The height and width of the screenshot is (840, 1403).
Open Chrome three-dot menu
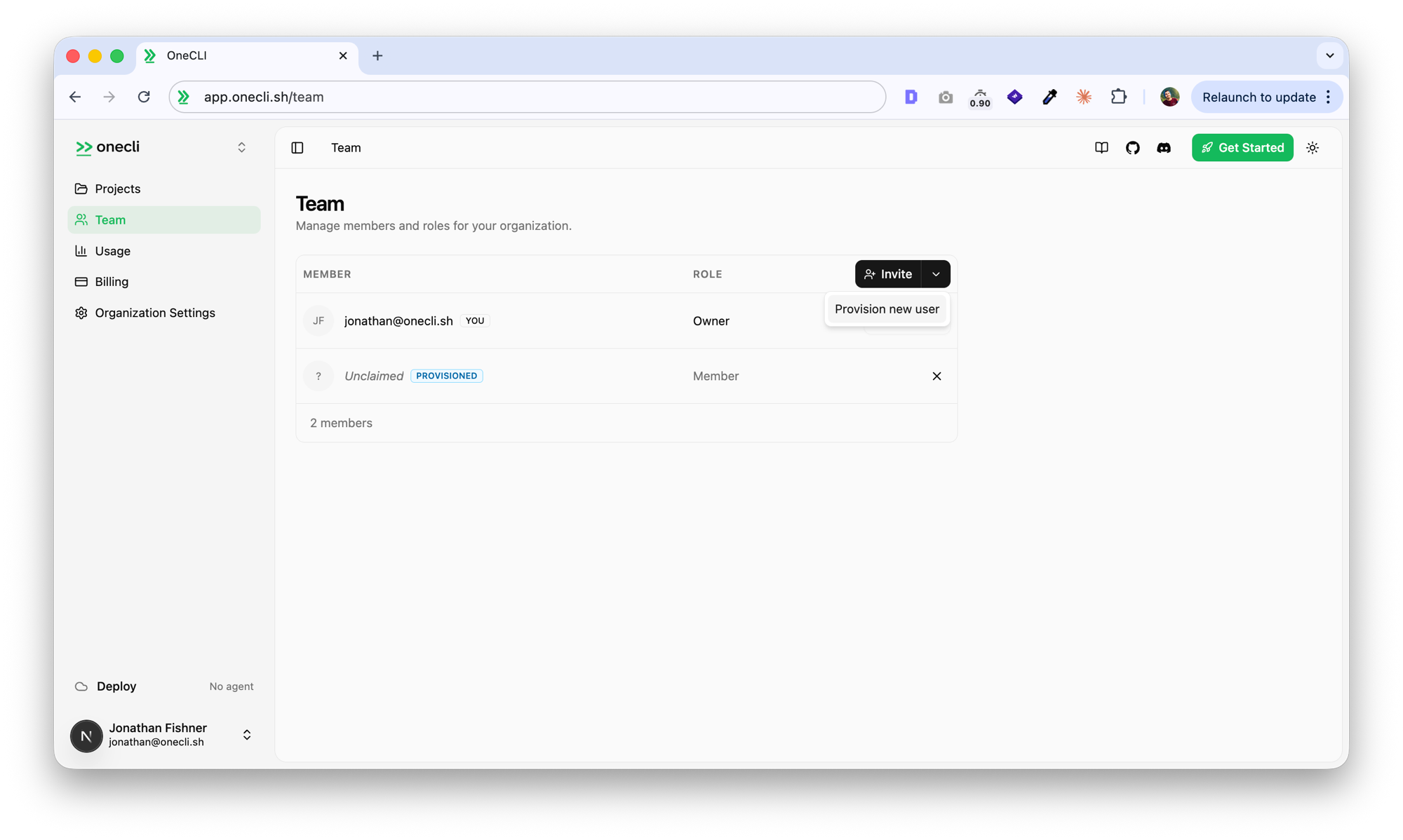tap(1328, 97)
